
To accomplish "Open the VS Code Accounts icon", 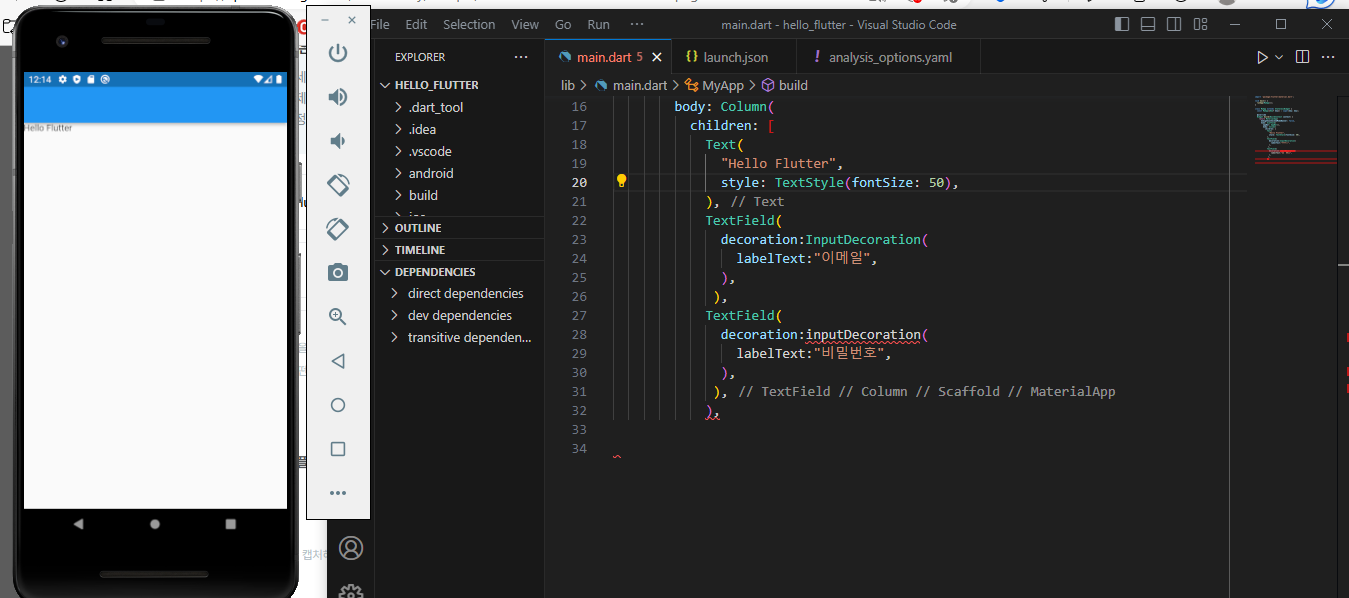I will tap(350, 548).
